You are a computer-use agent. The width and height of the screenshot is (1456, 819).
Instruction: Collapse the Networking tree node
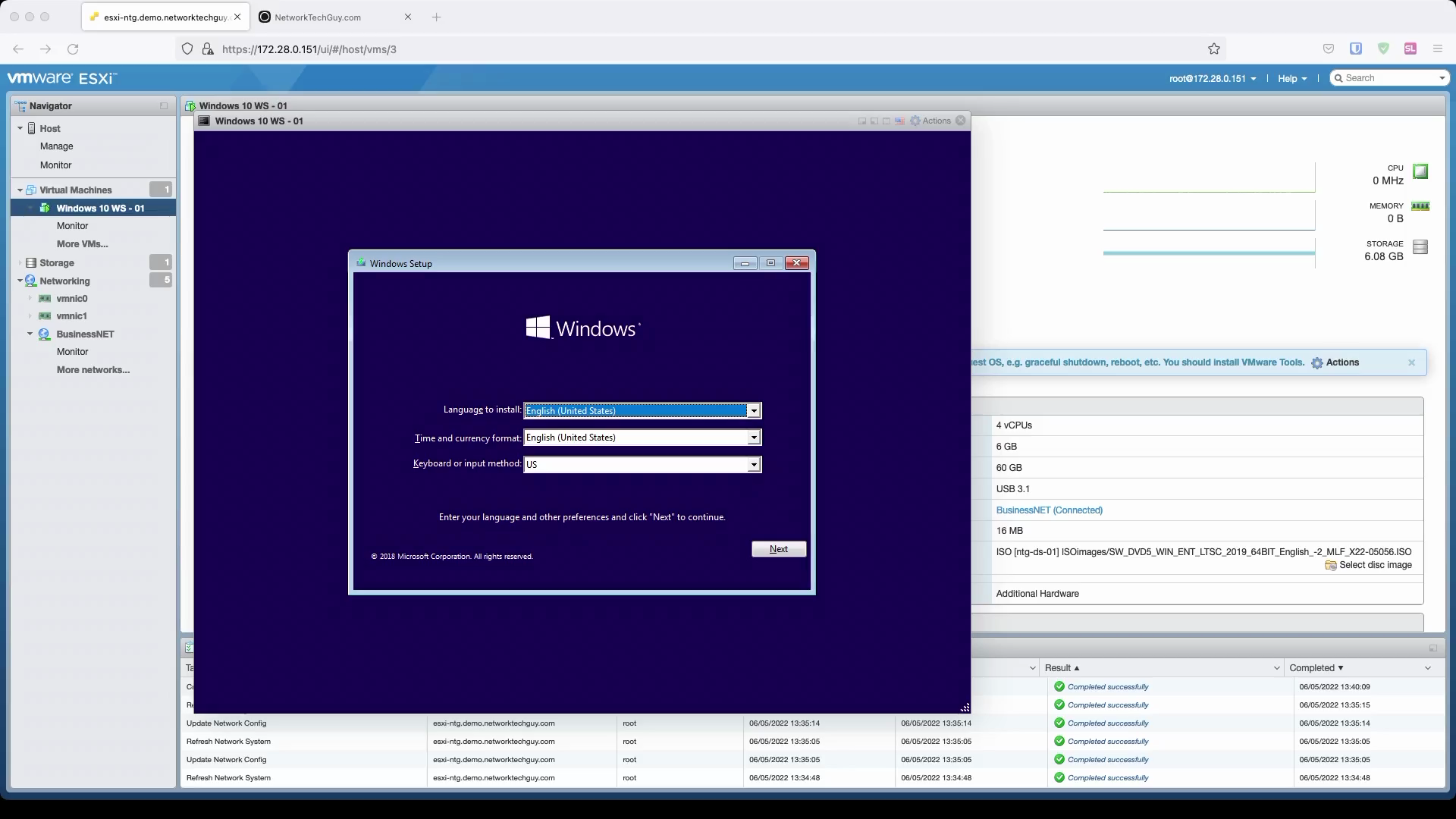point(20,281)
